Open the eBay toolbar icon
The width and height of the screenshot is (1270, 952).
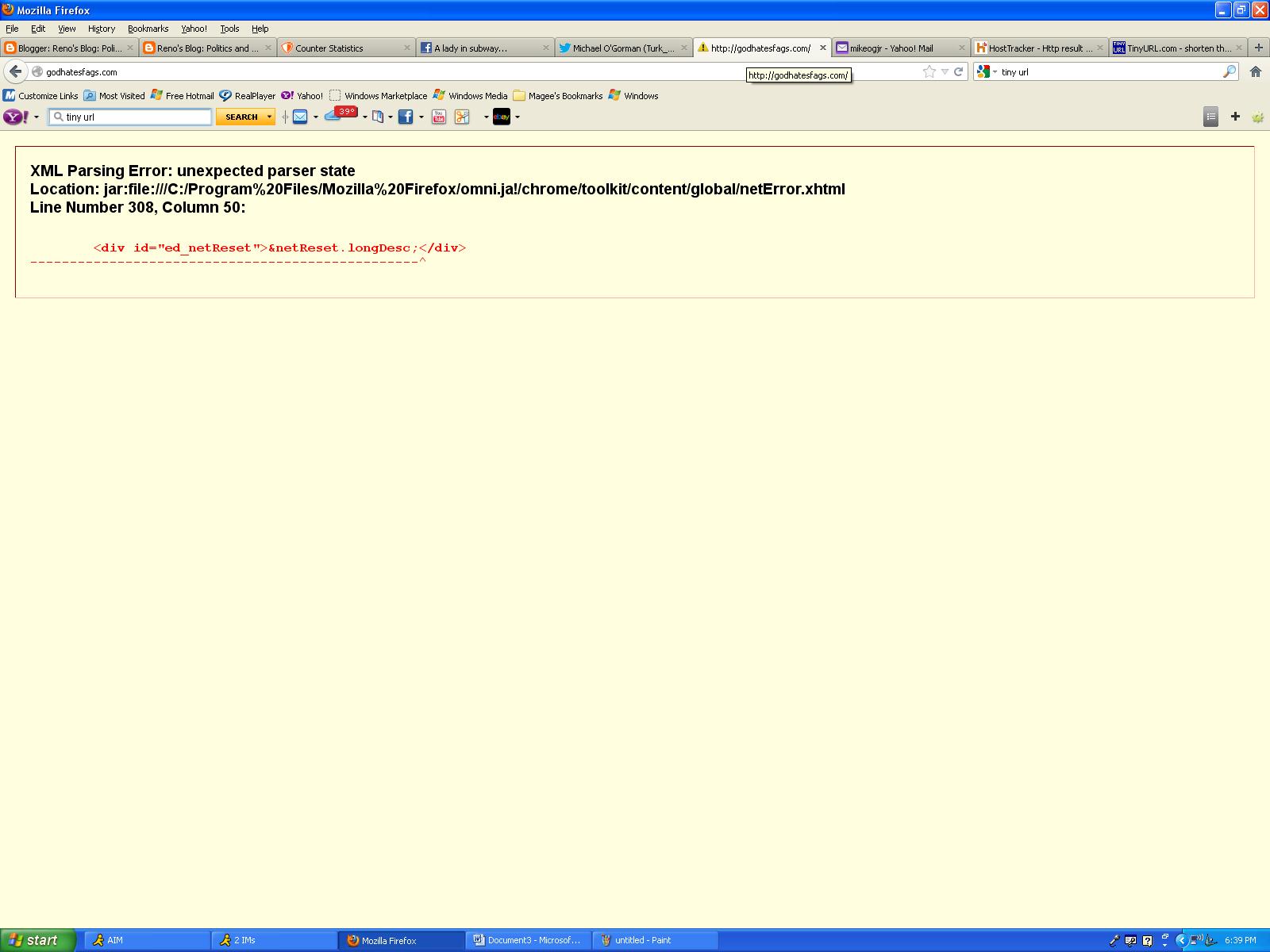click(x=502, y=117)
